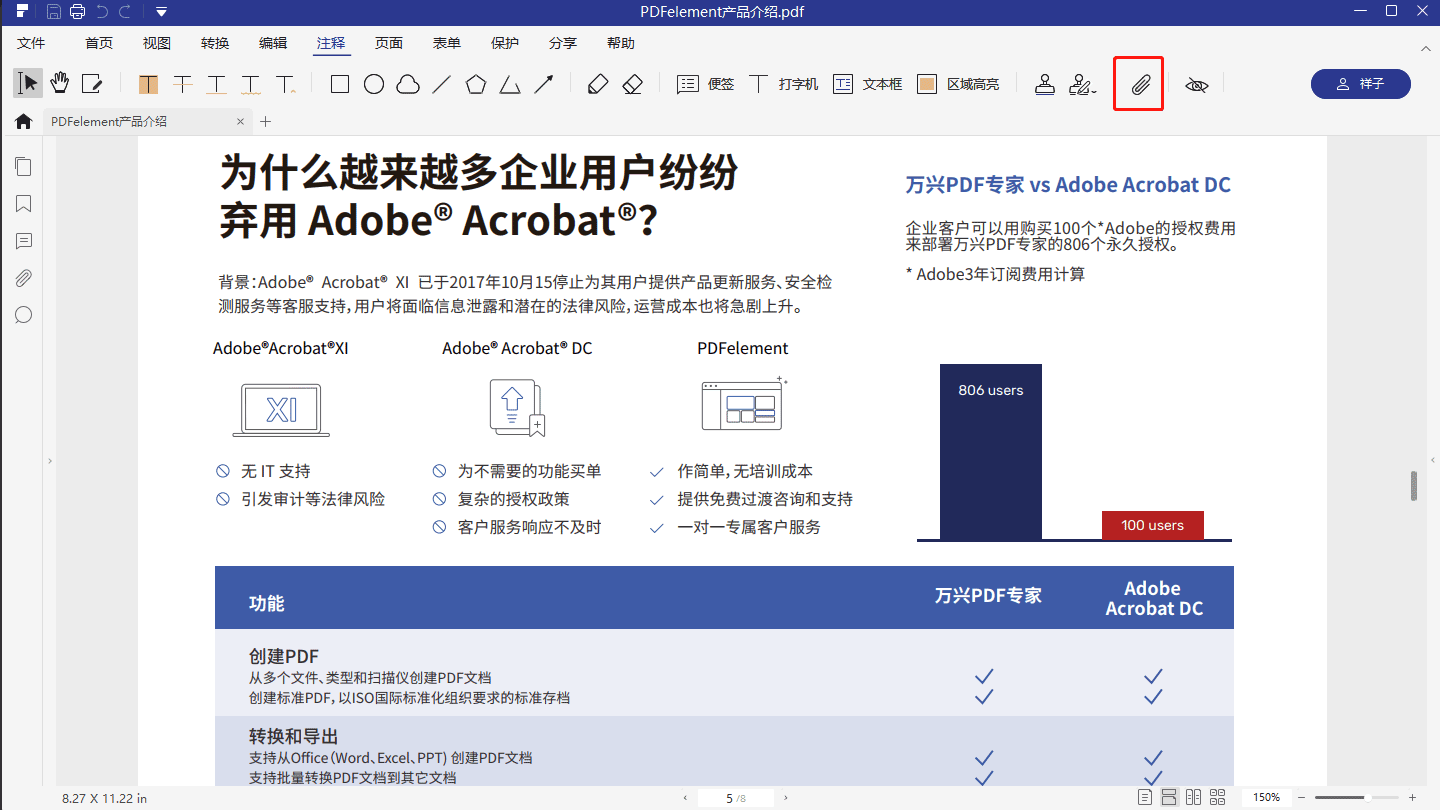
Task: Activate the Select arrow tool
Action: [28, 83]
